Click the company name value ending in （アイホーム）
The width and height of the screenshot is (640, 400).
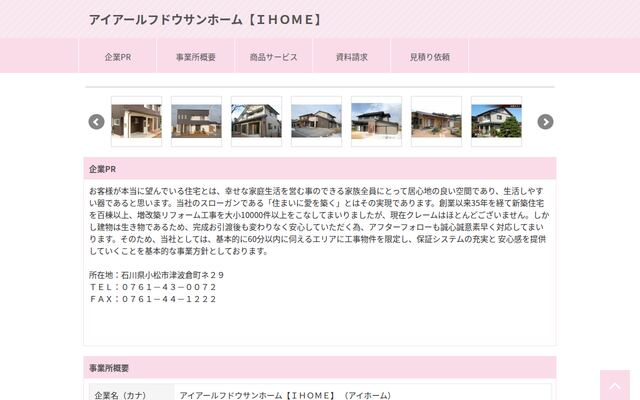click(285, 395)
